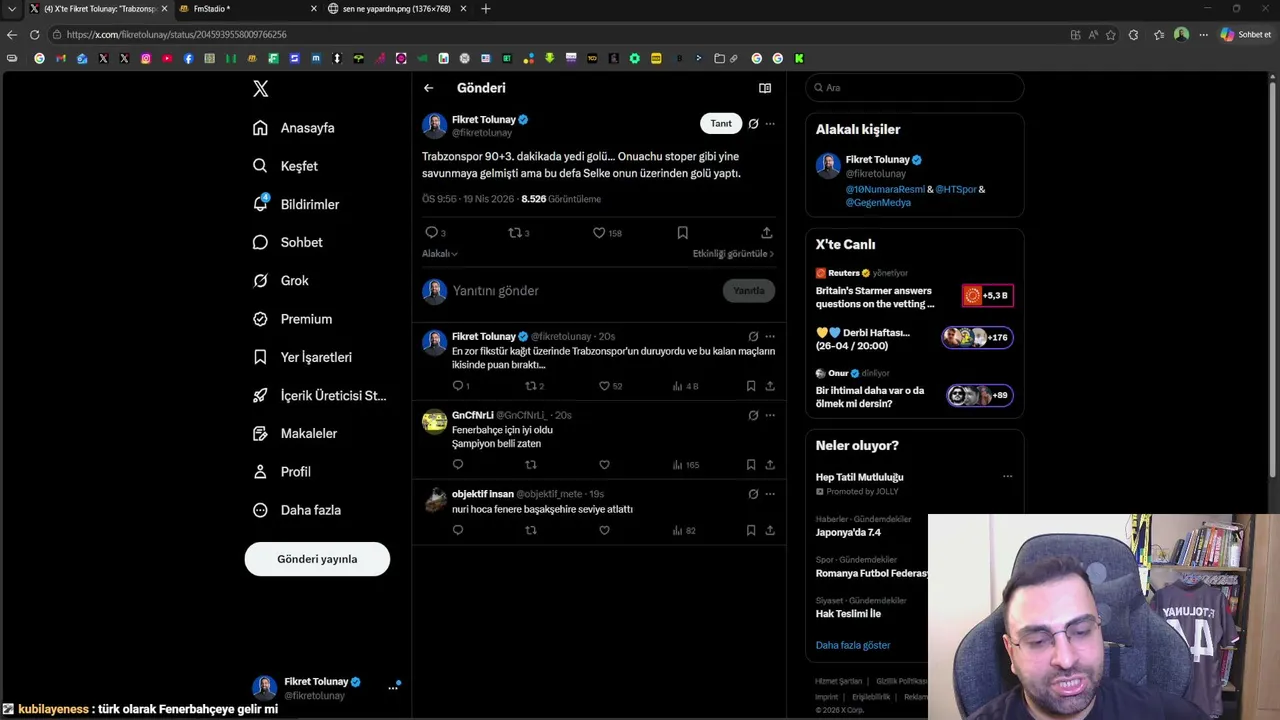Open more options on the fikstür reply

tap(770, 337)
